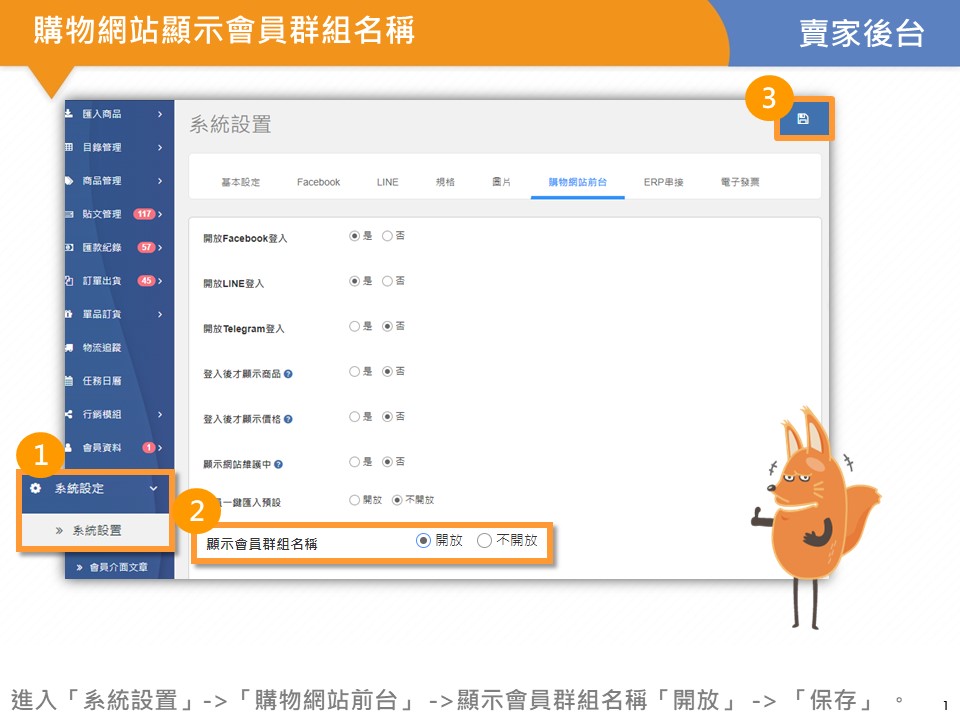Select 否 for 開放Facebook登入
Screen dimensions: 960x720
pyautogui.click(x=387, y=236)
